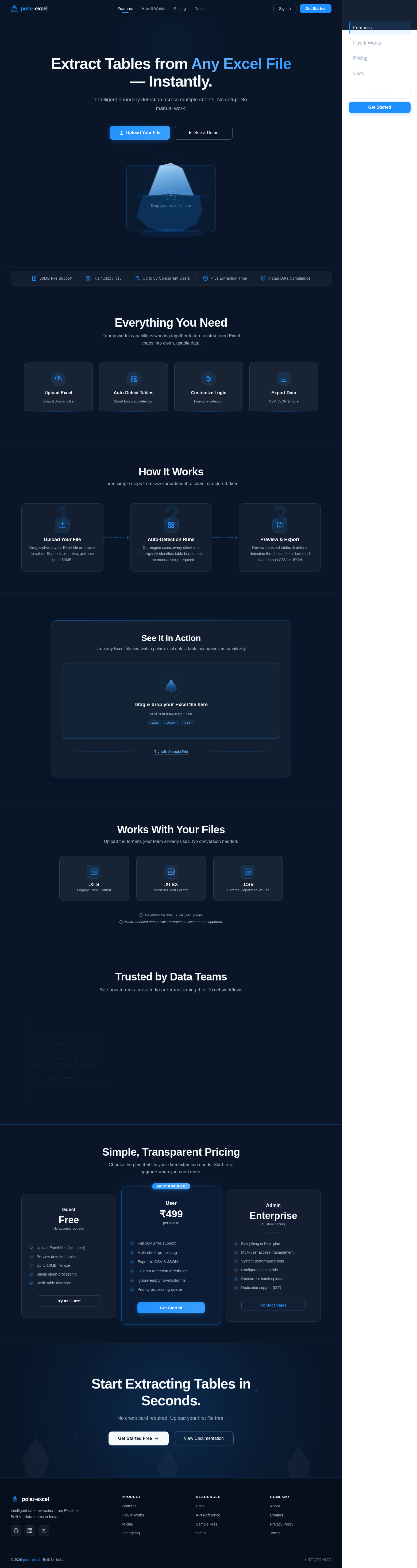Click the Contact Sales button
Viewport: 417px width, 1568px height.
[x=273, y=1305]
